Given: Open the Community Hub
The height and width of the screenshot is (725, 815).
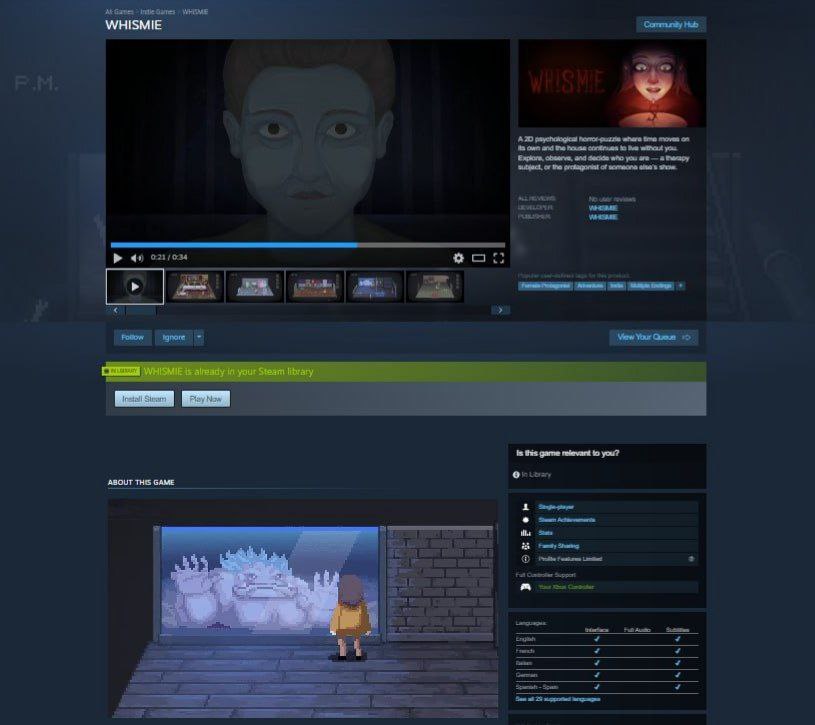Looking at the screenshot, I should [x=671, y=24].
